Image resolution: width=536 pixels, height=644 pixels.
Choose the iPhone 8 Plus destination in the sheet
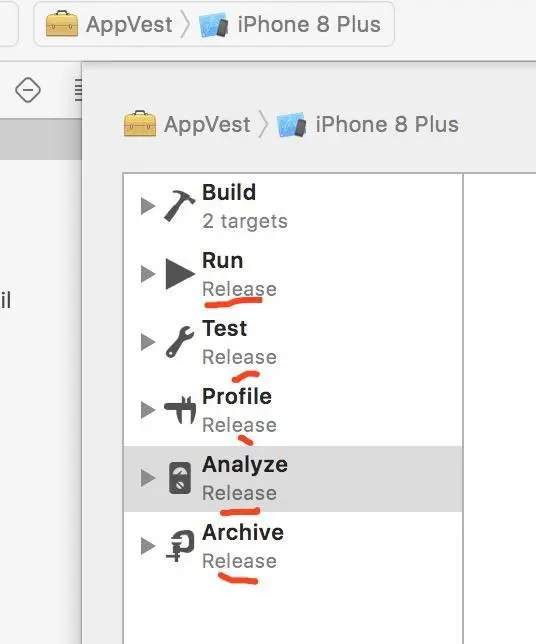tap(368, 124)
